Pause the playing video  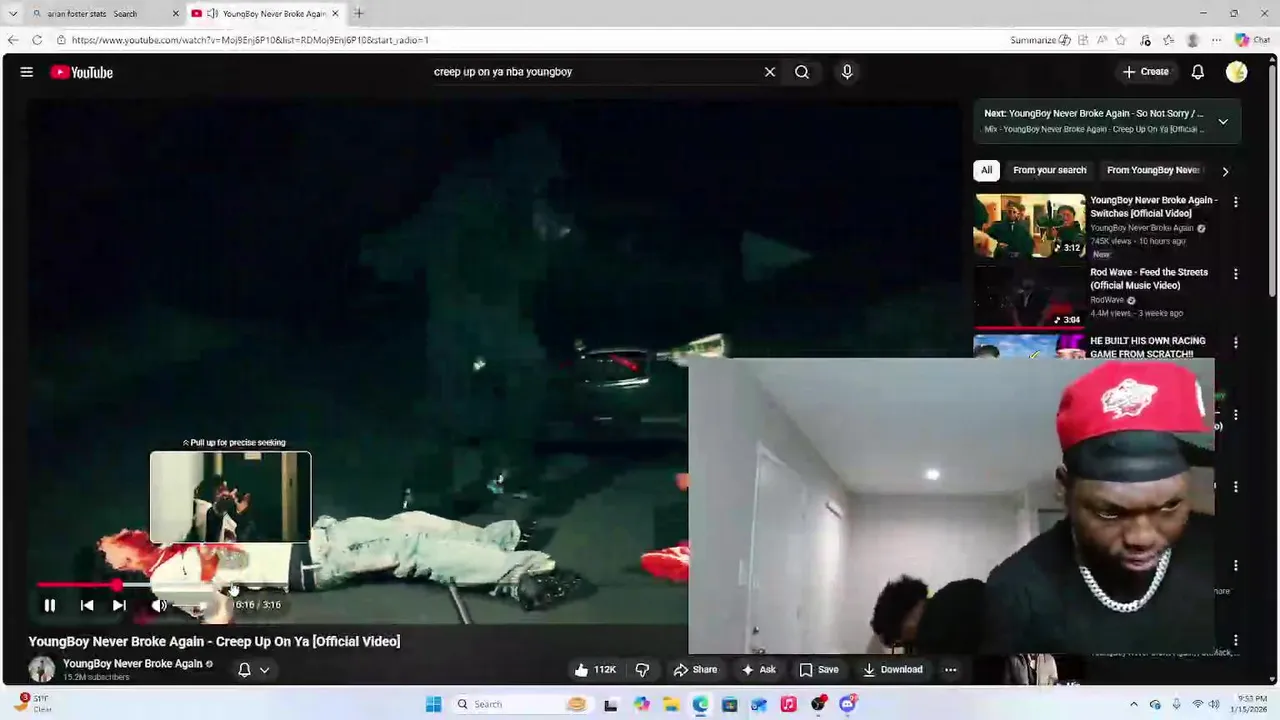(50, 605)
